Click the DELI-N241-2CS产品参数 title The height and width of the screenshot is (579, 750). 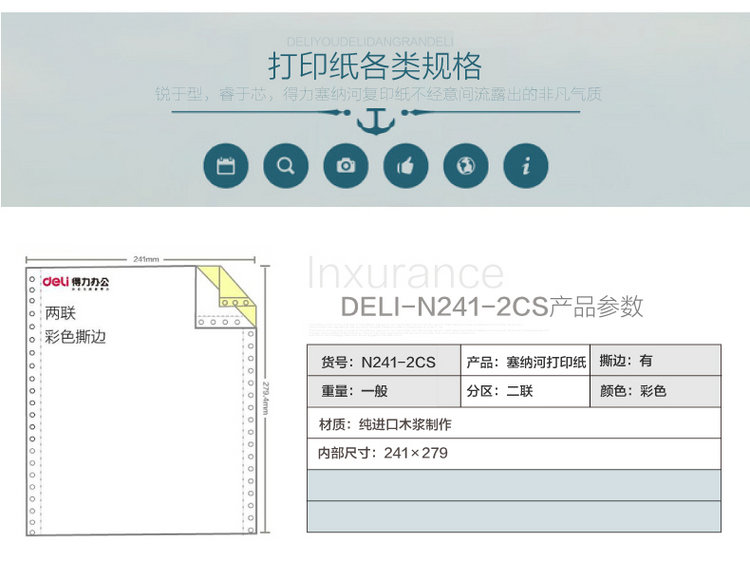tap(492, 307)
